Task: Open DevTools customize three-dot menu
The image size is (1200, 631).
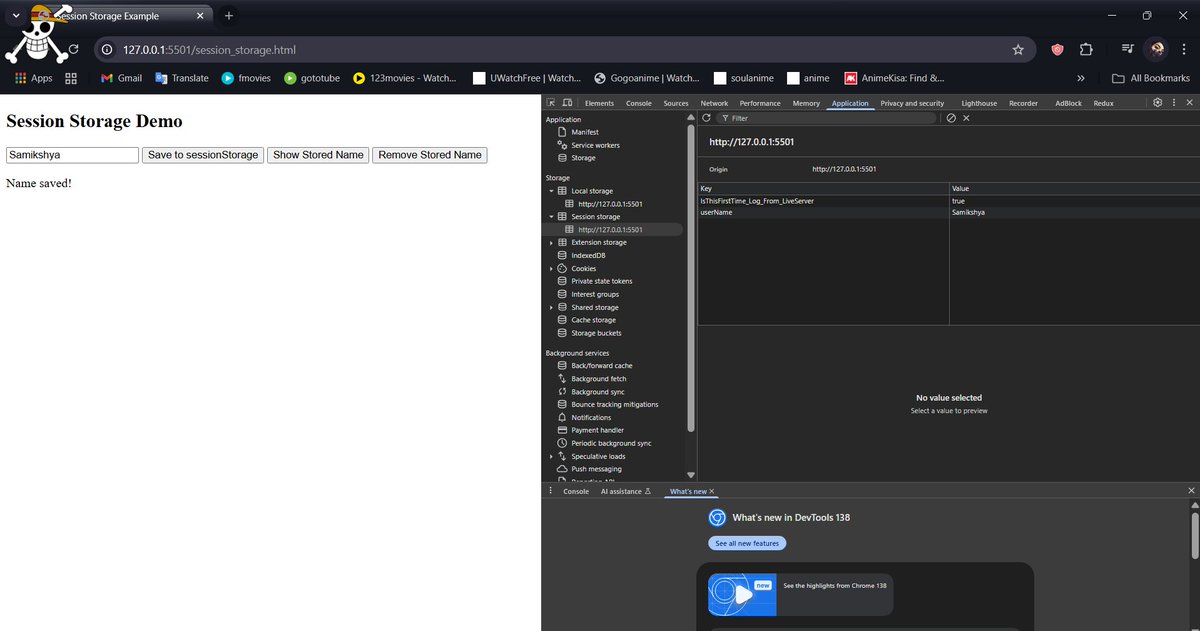Action: 1173,103
